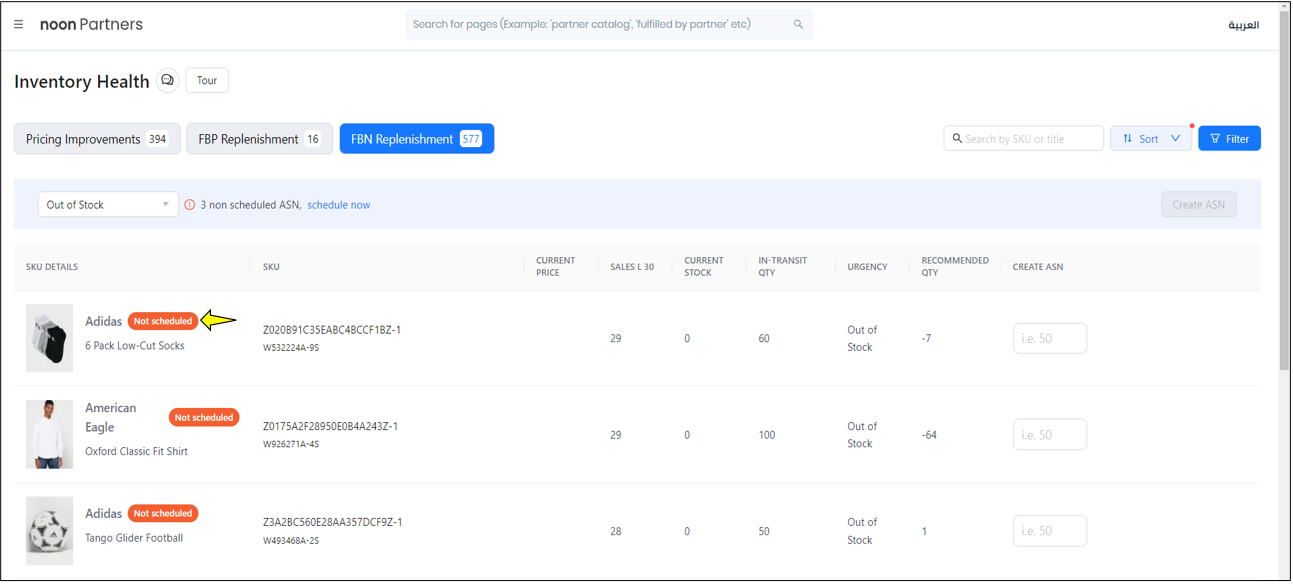
Task: Click the Not scheduled badge on Tango Glider Football
Action: point(163,514)
